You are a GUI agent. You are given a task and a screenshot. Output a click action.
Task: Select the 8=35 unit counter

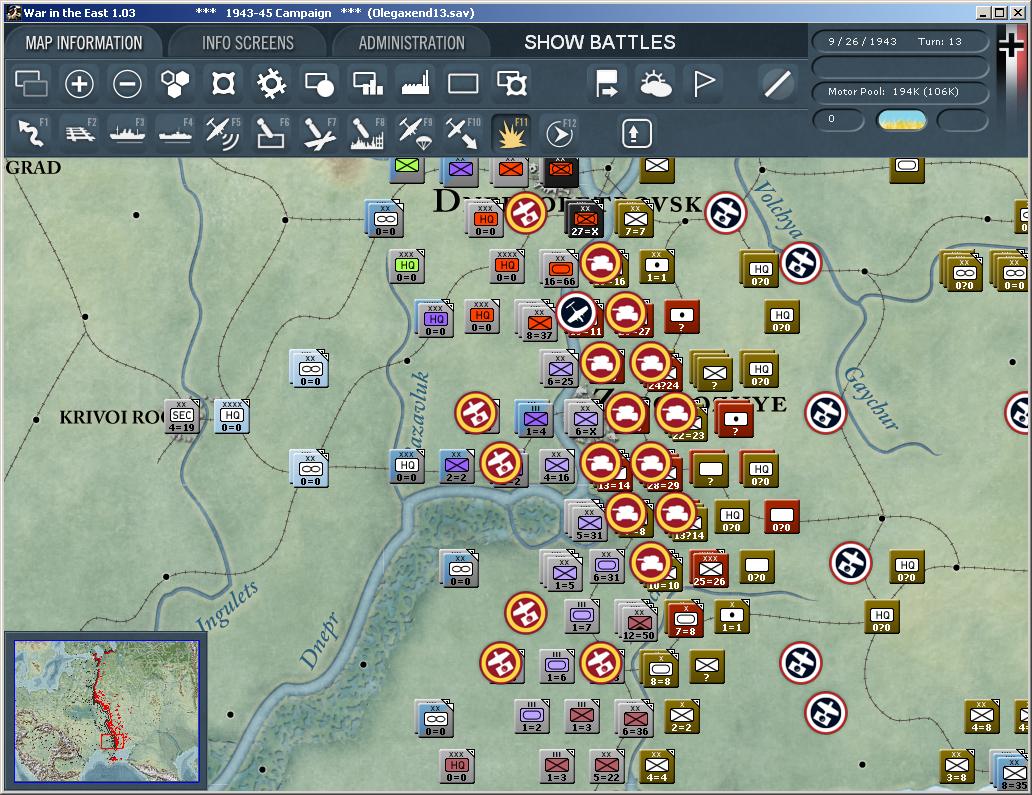pyautogui.click(x=1012, y=771)
